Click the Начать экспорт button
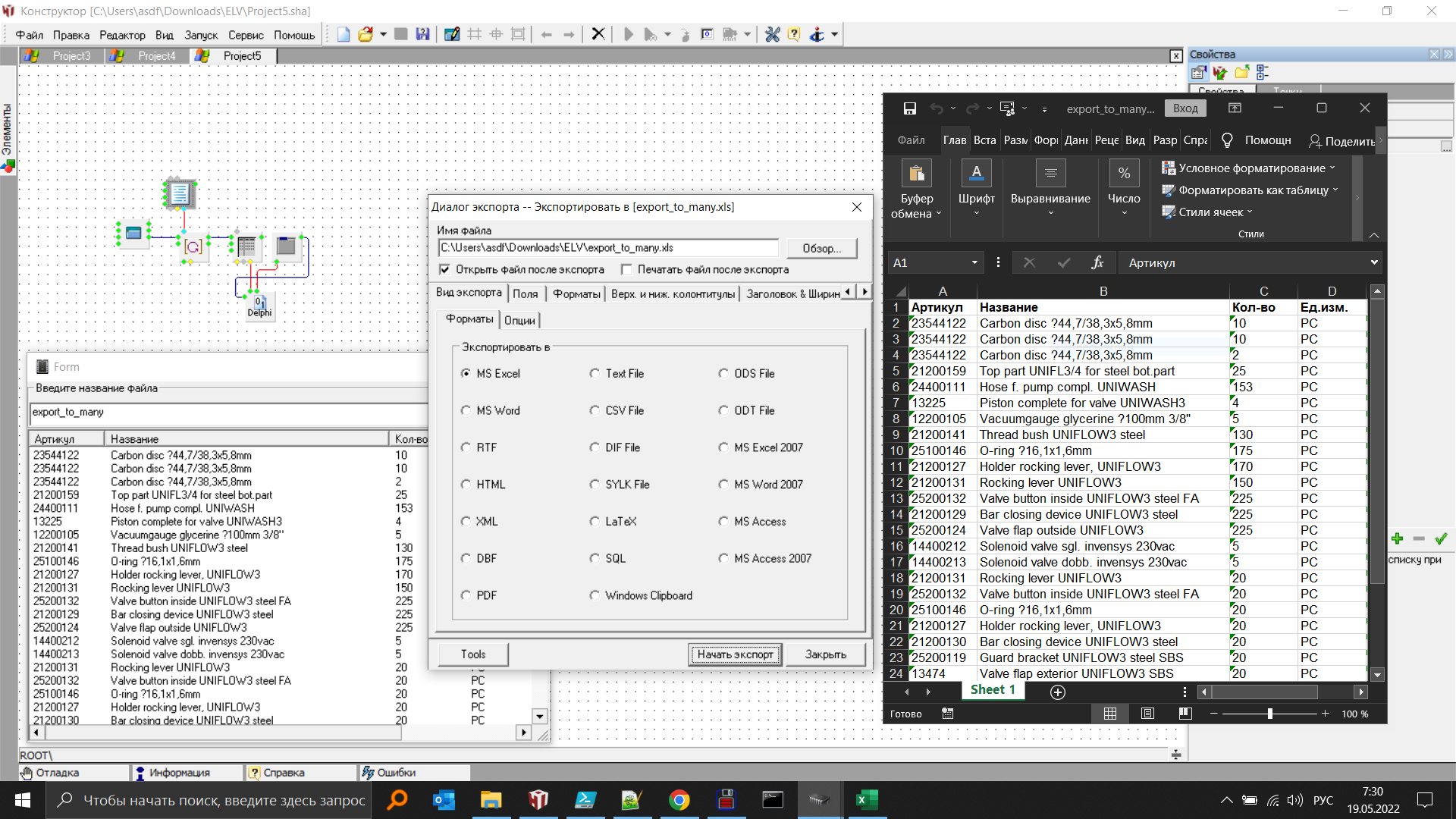 coord(735,654)
